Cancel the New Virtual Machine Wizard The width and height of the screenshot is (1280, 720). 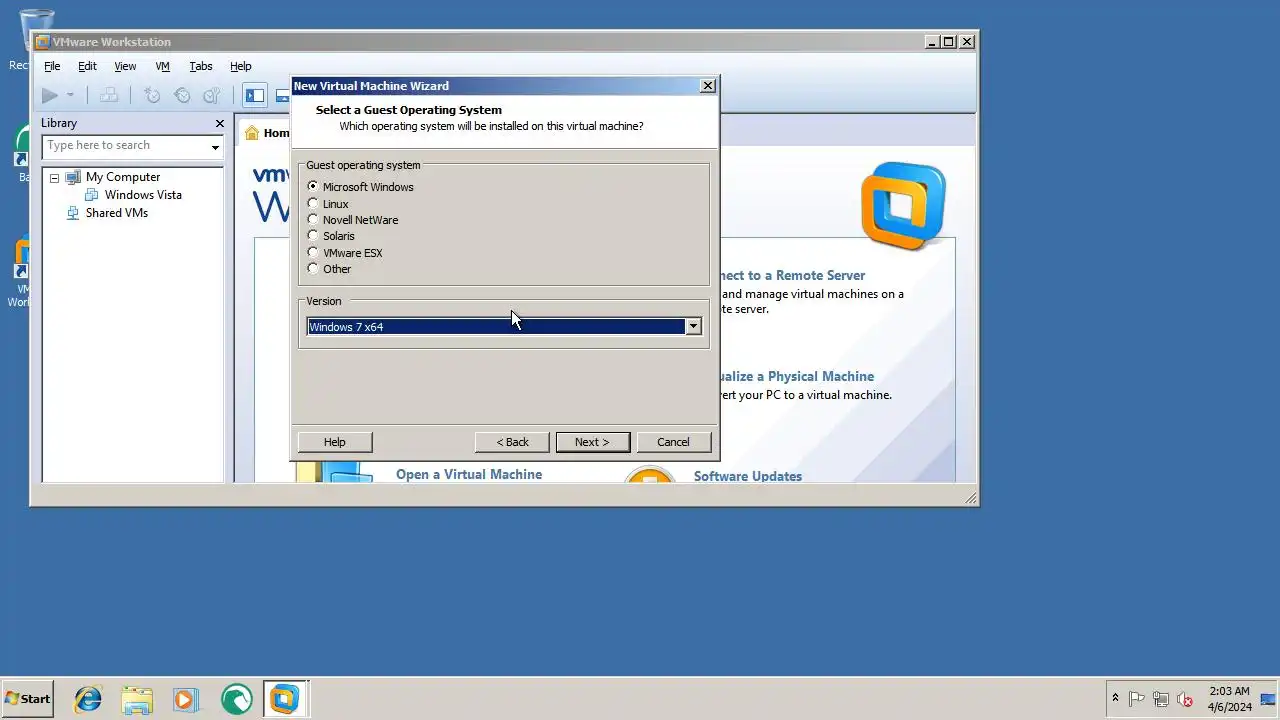click(673, 442)
